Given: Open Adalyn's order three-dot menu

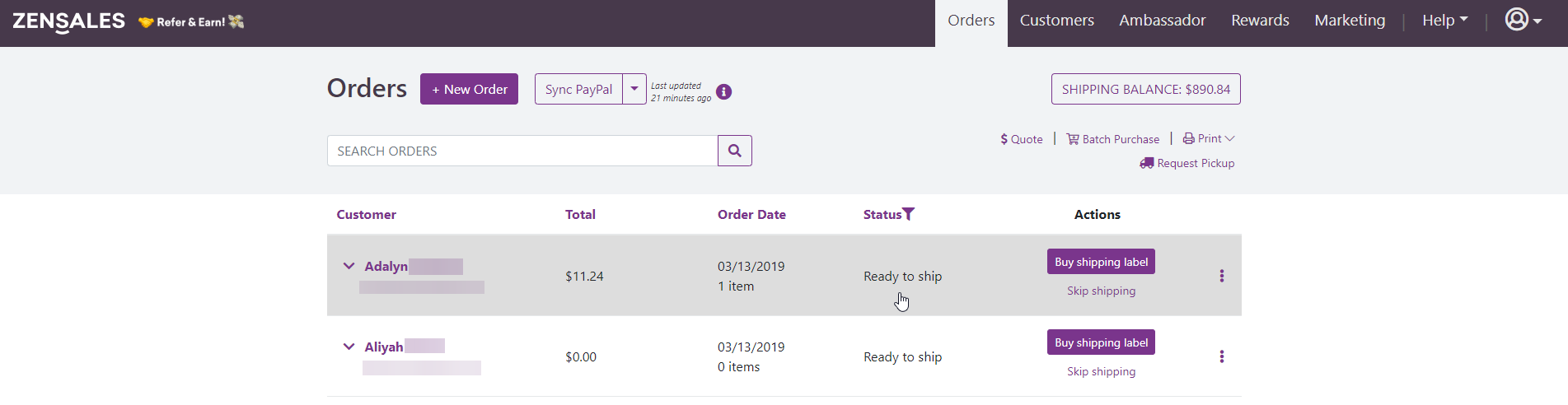Looking at the screenshot, I should tap(1221, 276).
